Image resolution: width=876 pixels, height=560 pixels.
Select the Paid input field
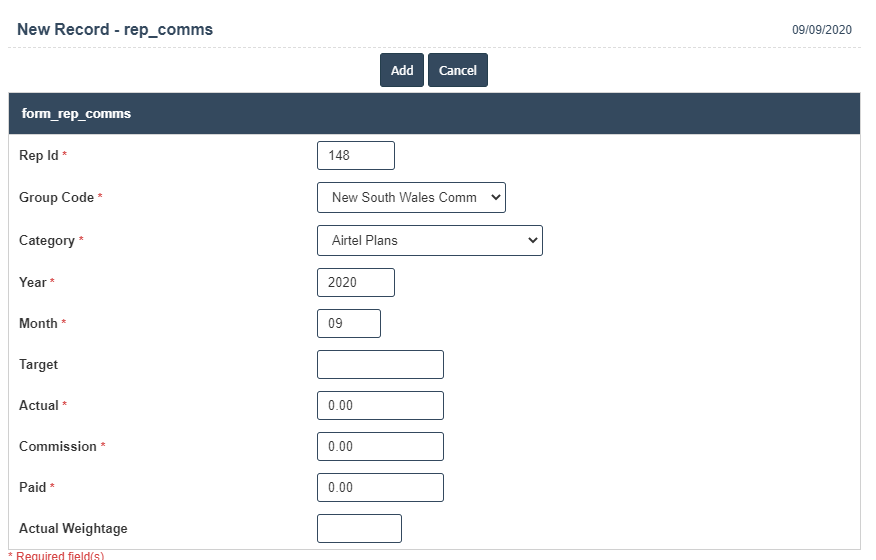pos(380,488)
